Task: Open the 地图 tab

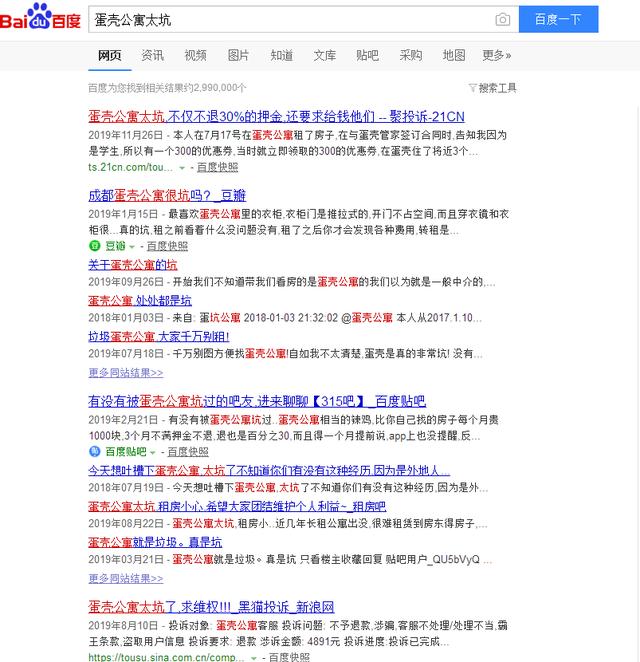Action: (454, 55)
